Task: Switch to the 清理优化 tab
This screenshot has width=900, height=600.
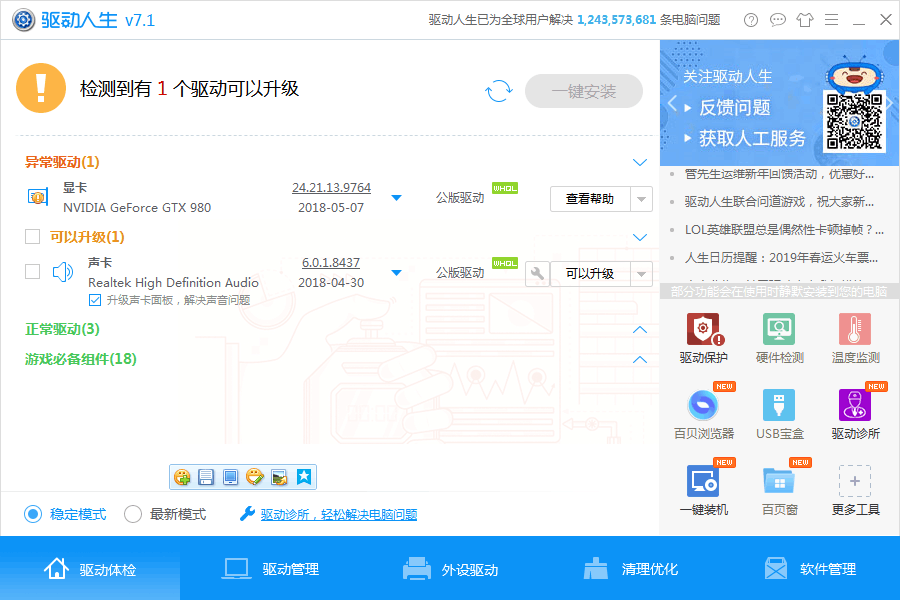Action: (x=630, y=569)
